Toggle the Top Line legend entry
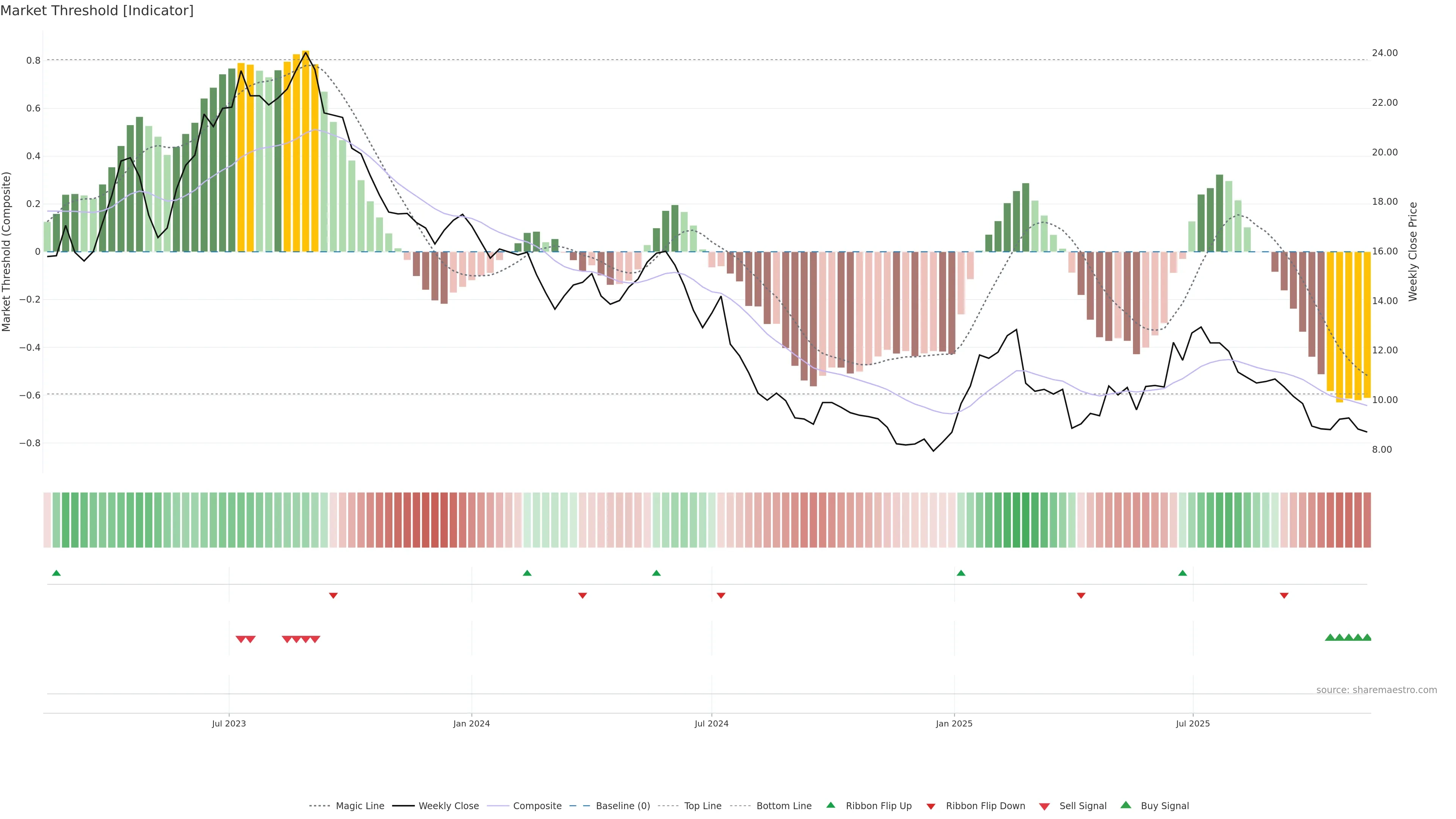The width and height of the screenshot is (1456, 819). (703, 805)
